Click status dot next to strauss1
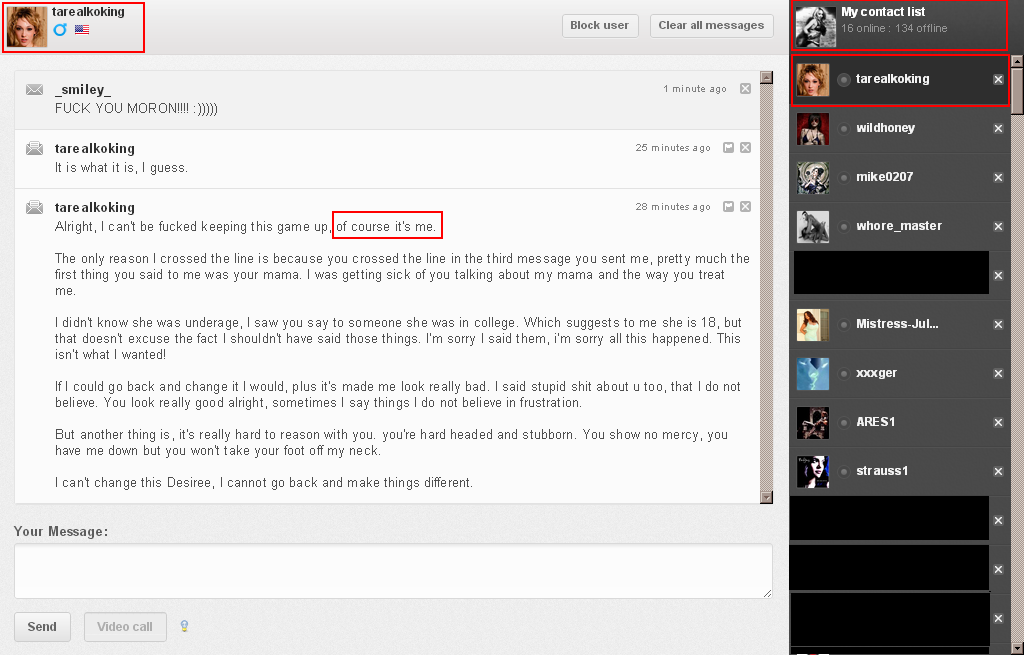1024x655 pixels. pyautogui.click(x=844, y=471)
